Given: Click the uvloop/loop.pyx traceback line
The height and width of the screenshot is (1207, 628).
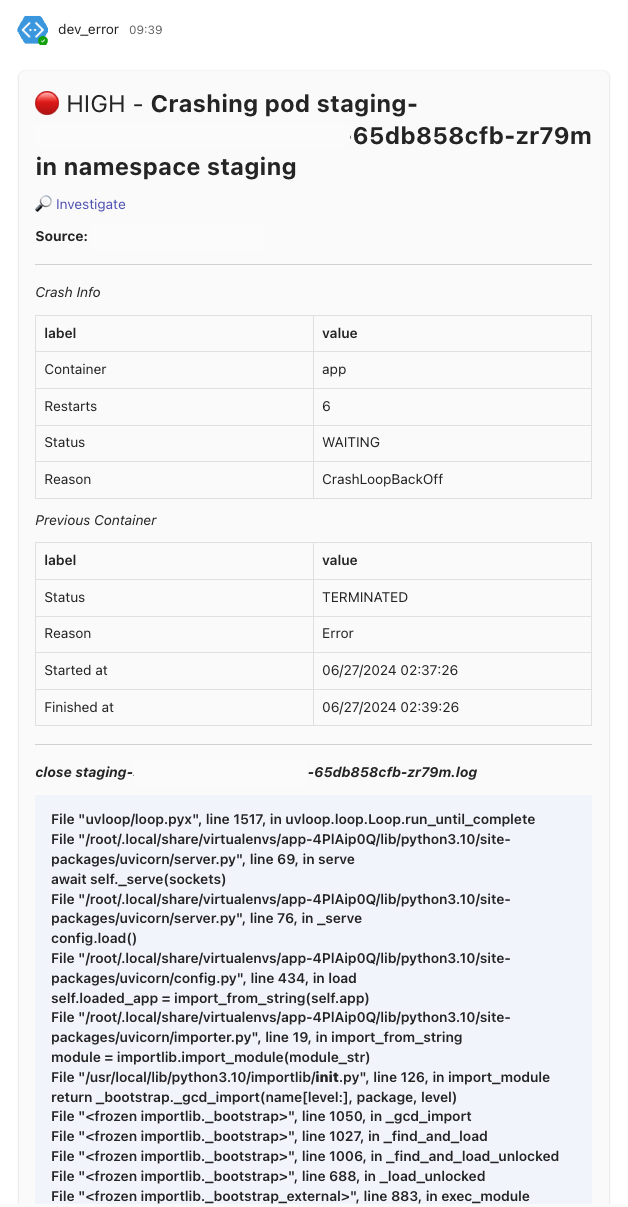Looking at the screenshot, I should 293,819.
